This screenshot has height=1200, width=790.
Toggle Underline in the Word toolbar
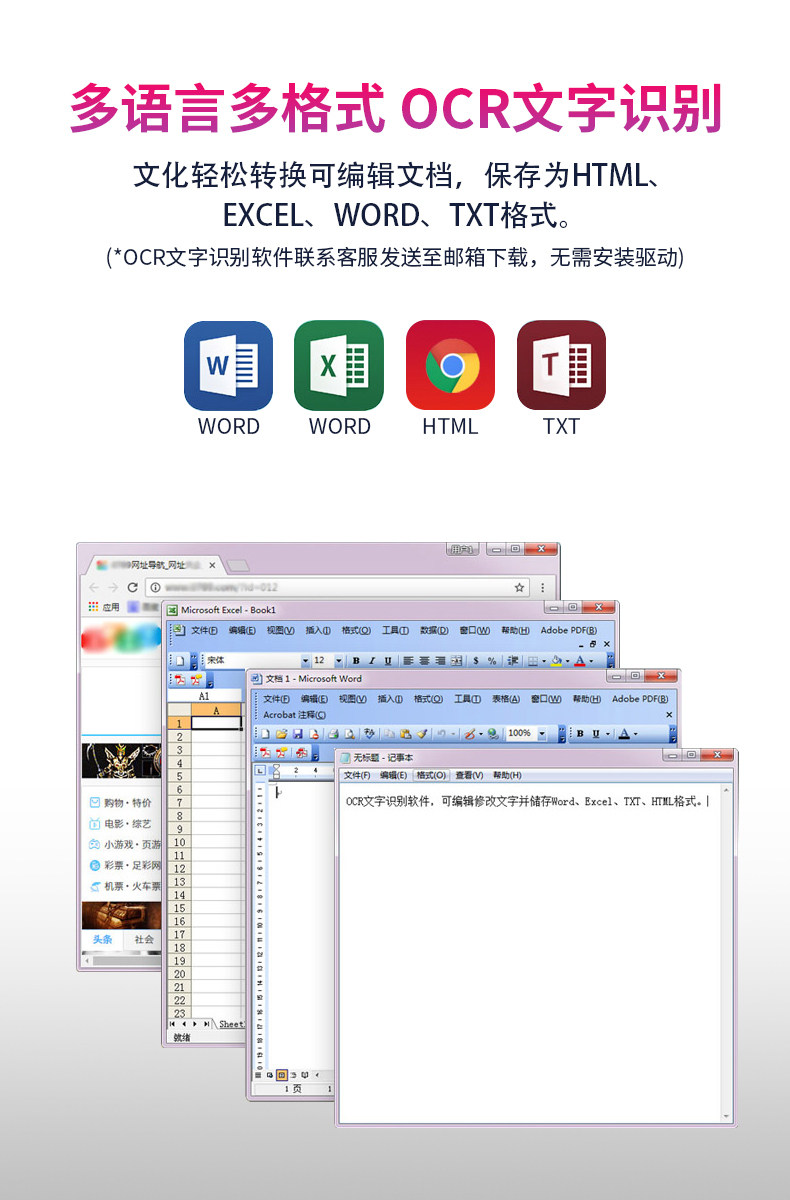pyautogui.click(x=596, y=734)
